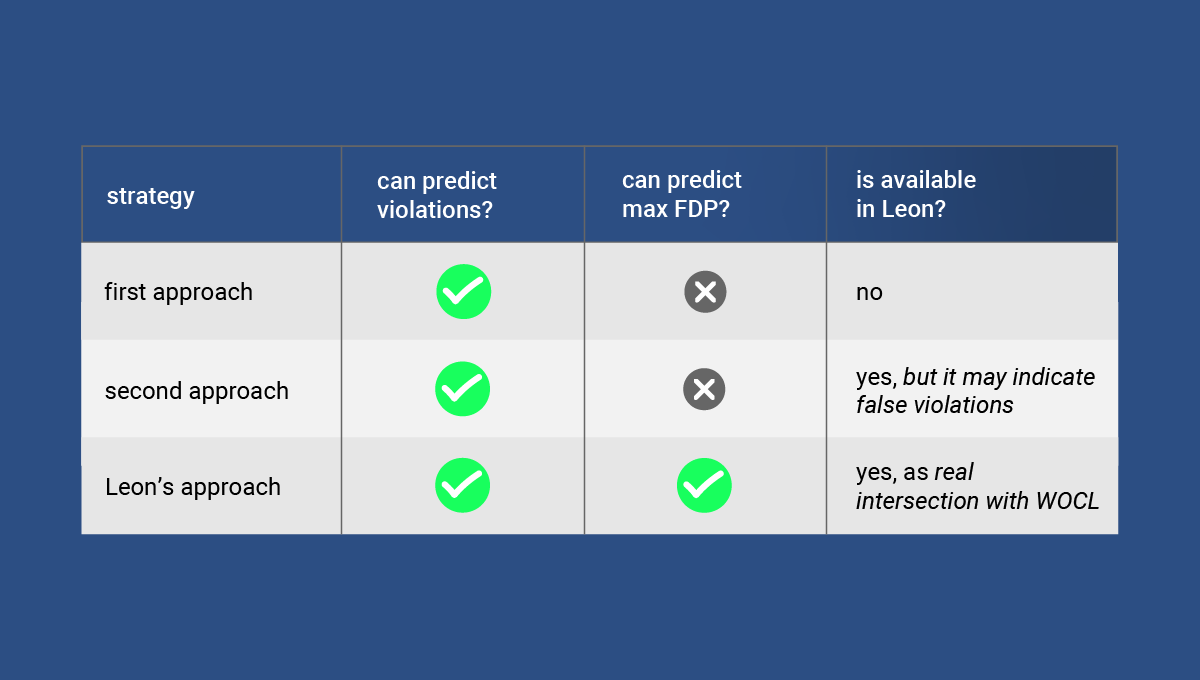Image resolution: width=1200 pixels, height=680 pixels.
Task: Select the 'can predict violations?' header
Action: (x=437, y=195)
